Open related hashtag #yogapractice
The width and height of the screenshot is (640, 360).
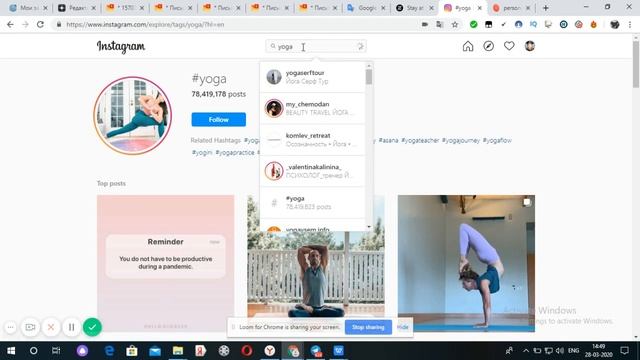[235, 153]
